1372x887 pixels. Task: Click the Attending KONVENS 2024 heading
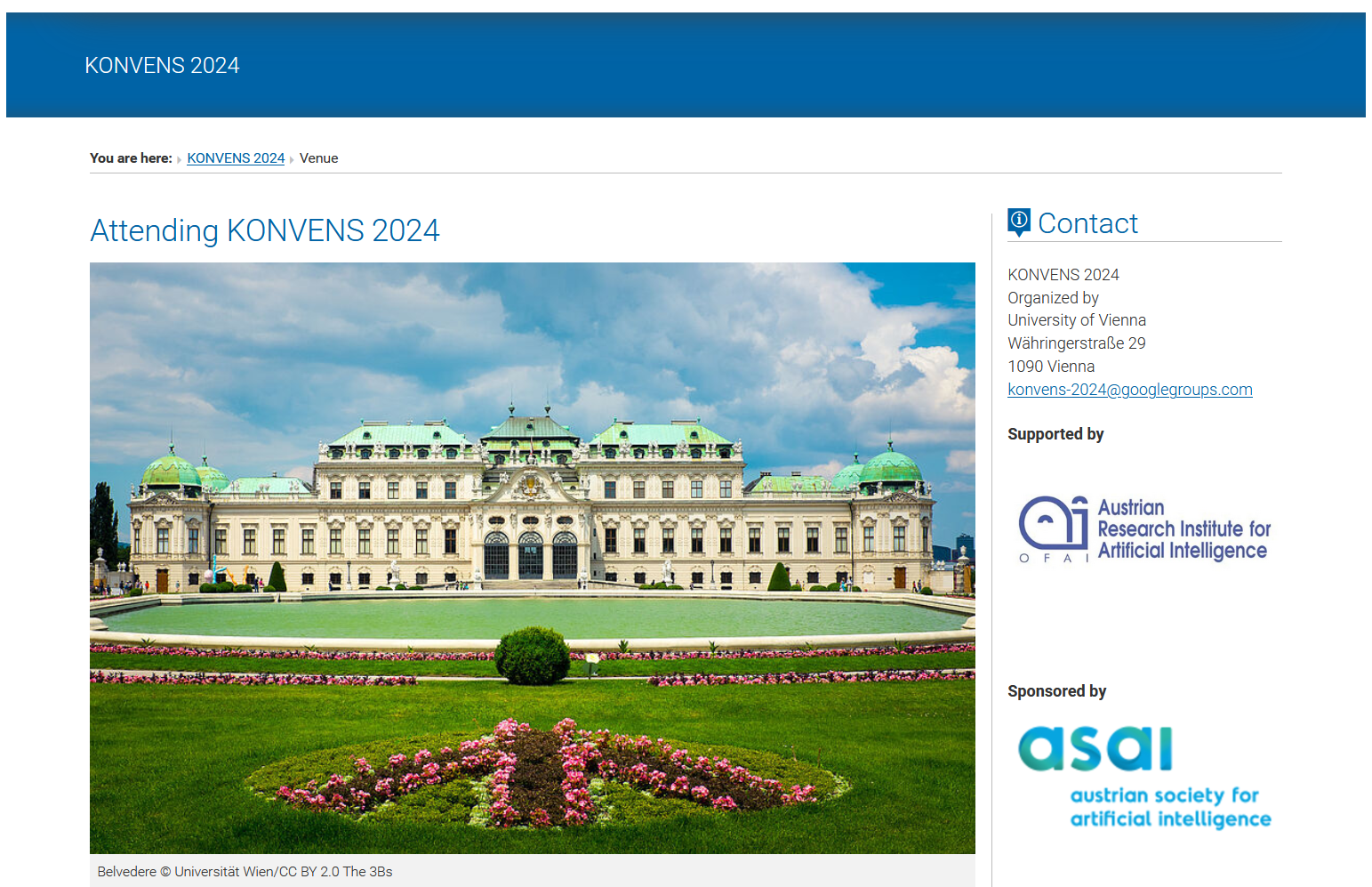265,230
